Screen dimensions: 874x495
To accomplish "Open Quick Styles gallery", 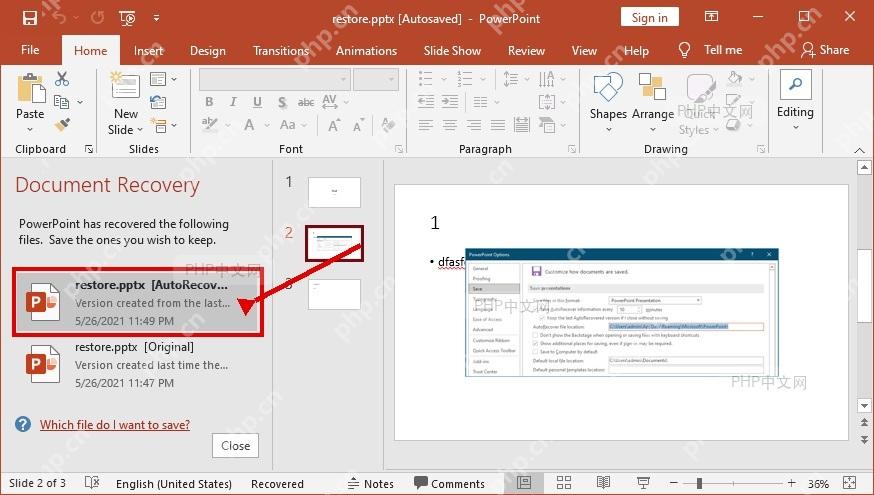I will pyautogui.click(x=697, y=104).
